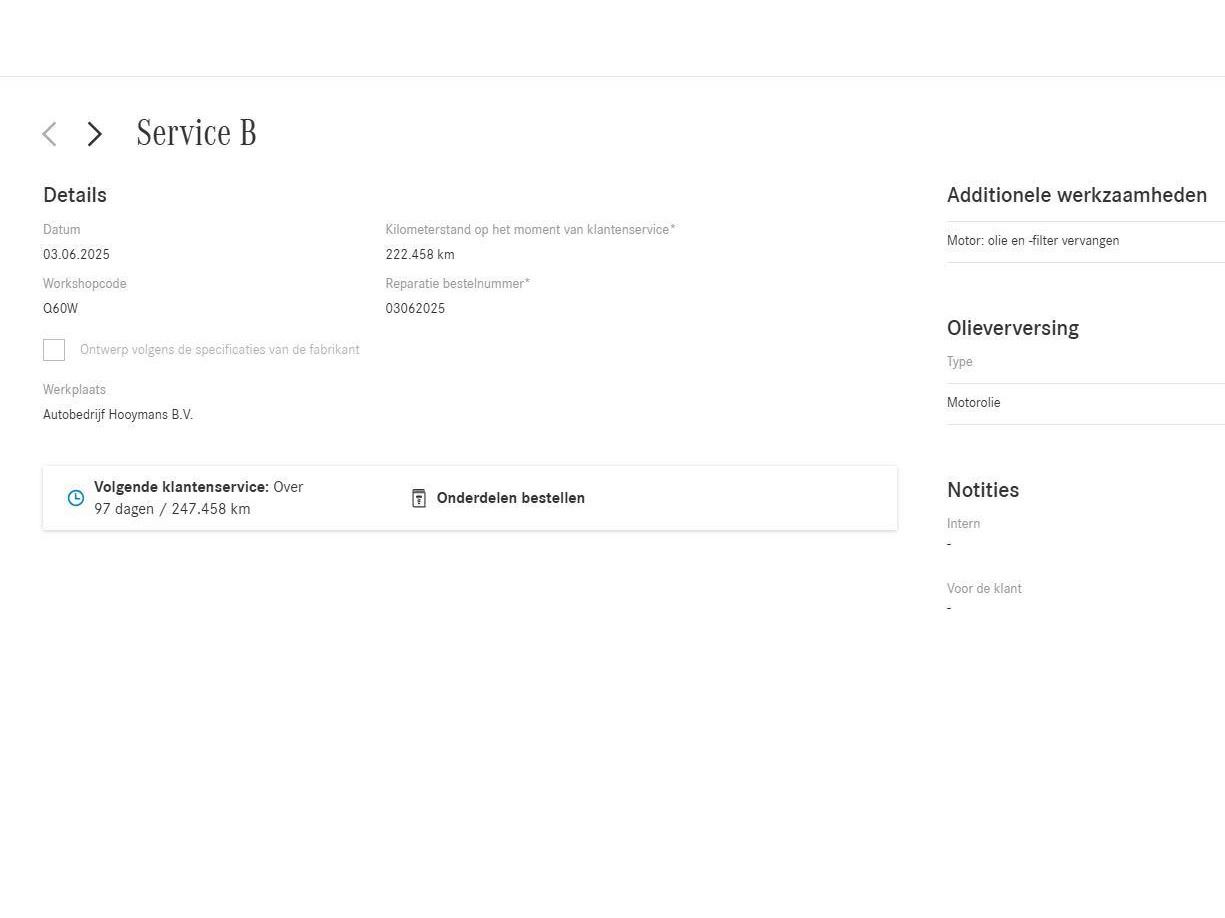This screenshot has width=1225, height=918.
Task: Enable 'Ontwerp volgens de specificaties' checkbox
Action: [54, 350]
